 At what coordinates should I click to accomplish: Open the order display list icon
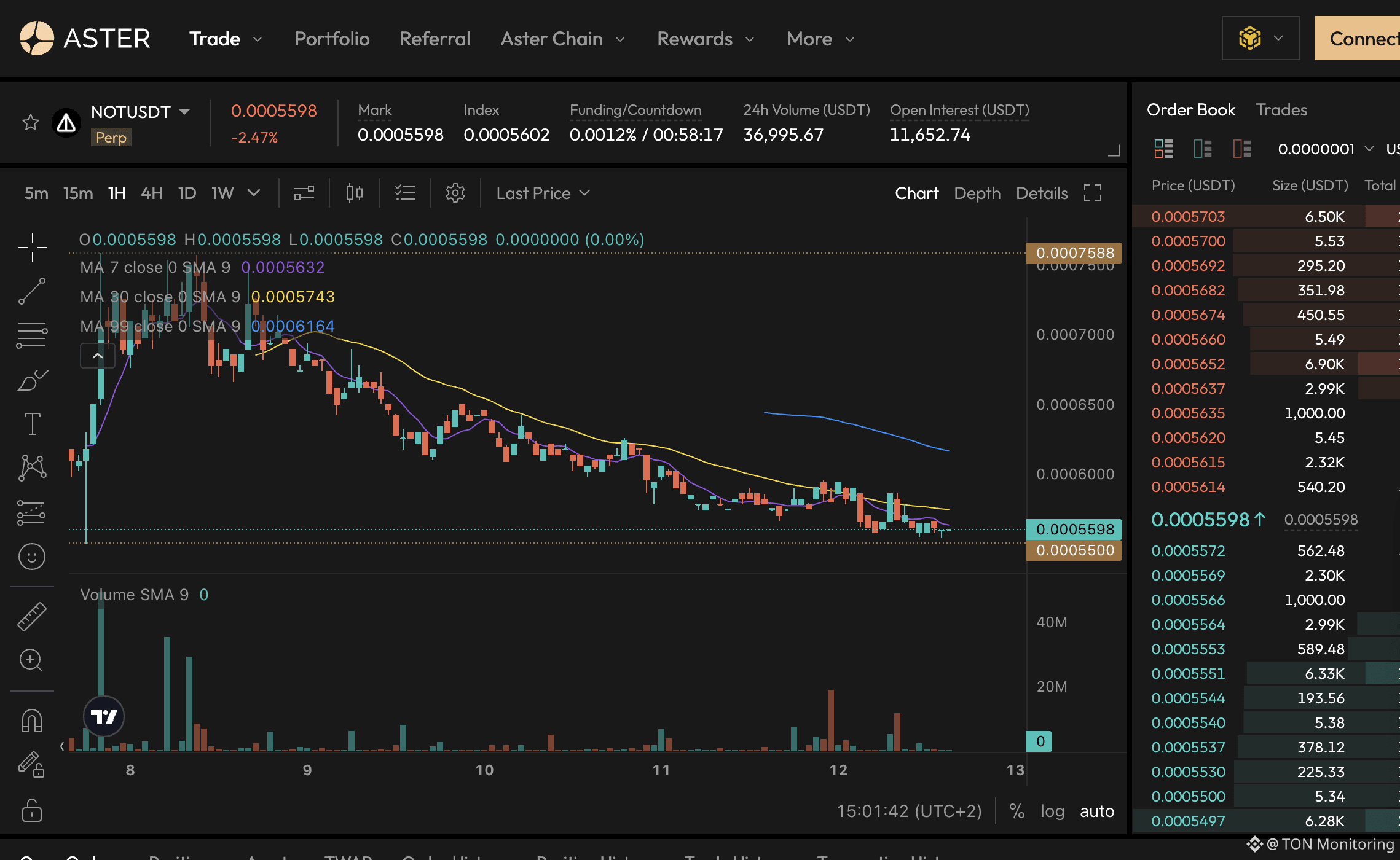pyautogui.click(x=405, y=193)
